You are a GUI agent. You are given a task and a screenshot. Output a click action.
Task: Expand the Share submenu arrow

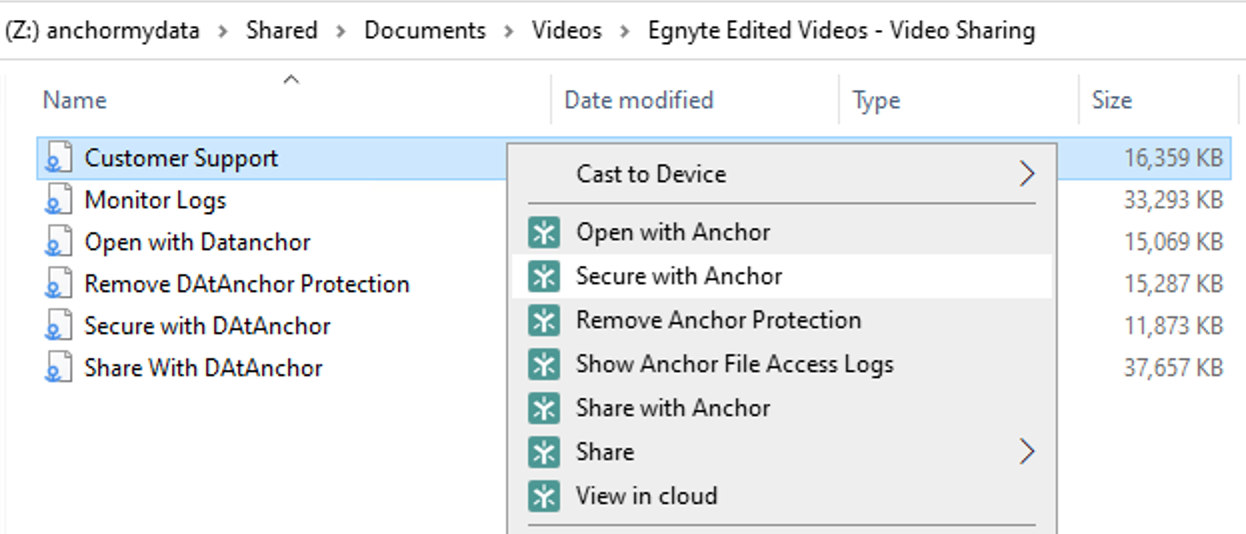1026,452
